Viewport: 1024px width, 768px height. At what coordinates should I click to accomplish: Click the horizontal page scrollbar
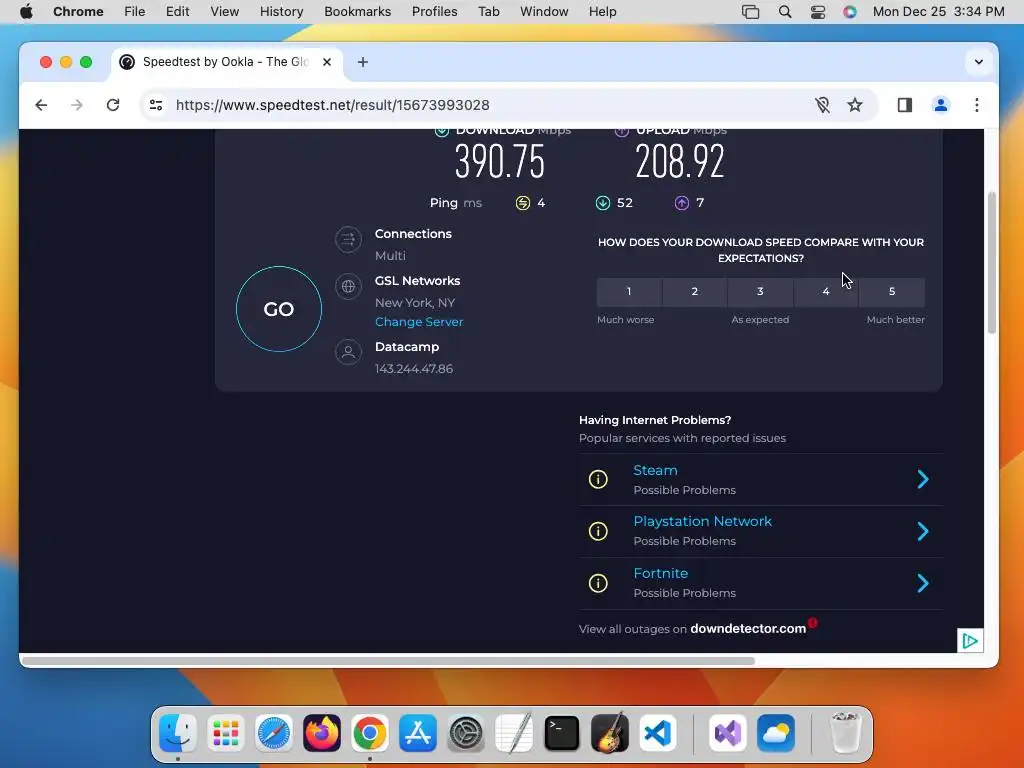coord(389,661)
